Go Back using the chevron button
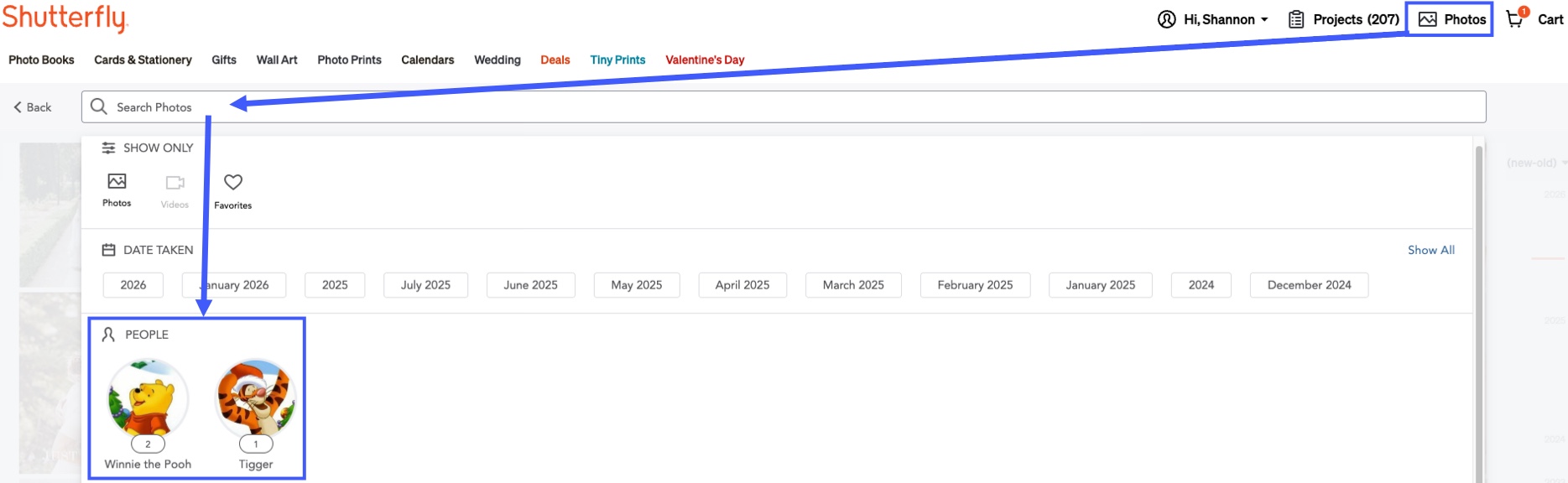1568x483 pixels. click(x=33, y=107)
